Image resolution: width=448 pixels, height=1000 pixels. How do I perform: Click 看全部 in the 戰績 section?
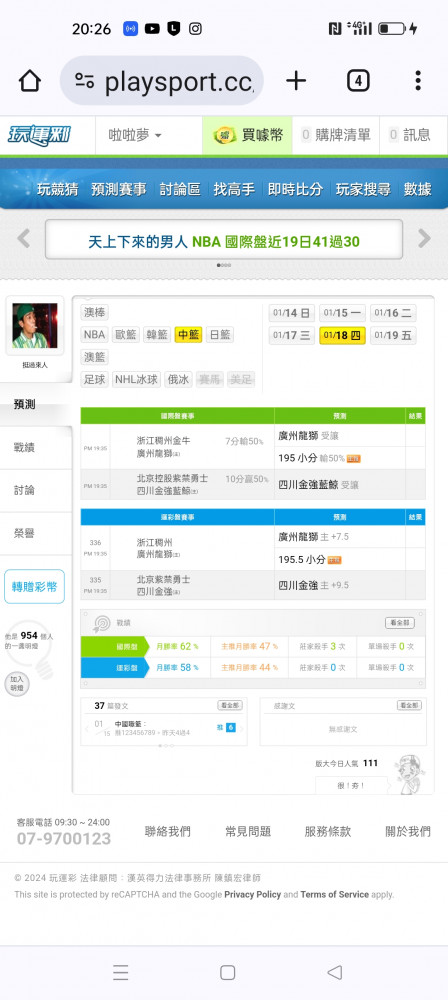399,623
